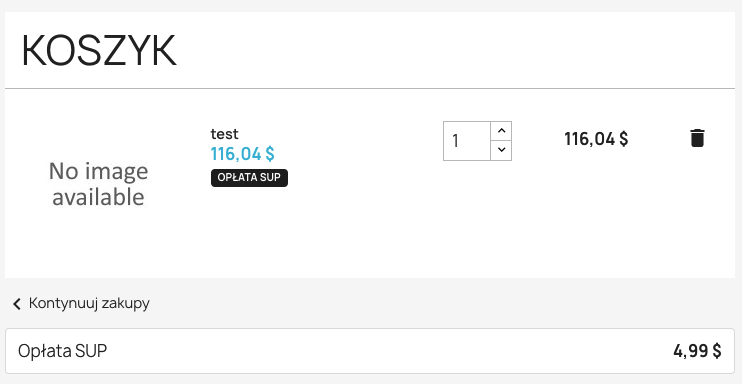
Task: Follow the Kontynuuj zakupy link text
Action: click(89, 303)
